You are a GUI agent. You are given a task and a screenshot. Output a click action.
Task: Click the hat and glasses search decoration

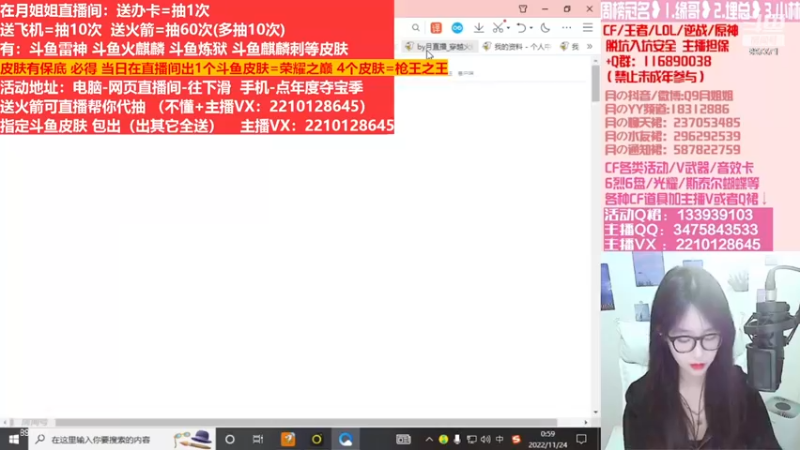point(192,439)
